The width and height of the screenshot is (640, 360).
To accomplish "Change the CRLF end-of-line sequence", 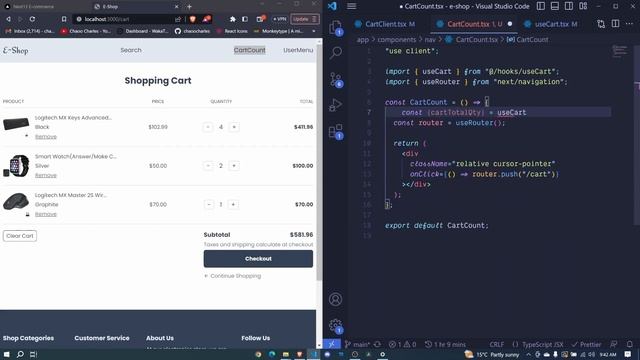I will click(x=496, y=344).
